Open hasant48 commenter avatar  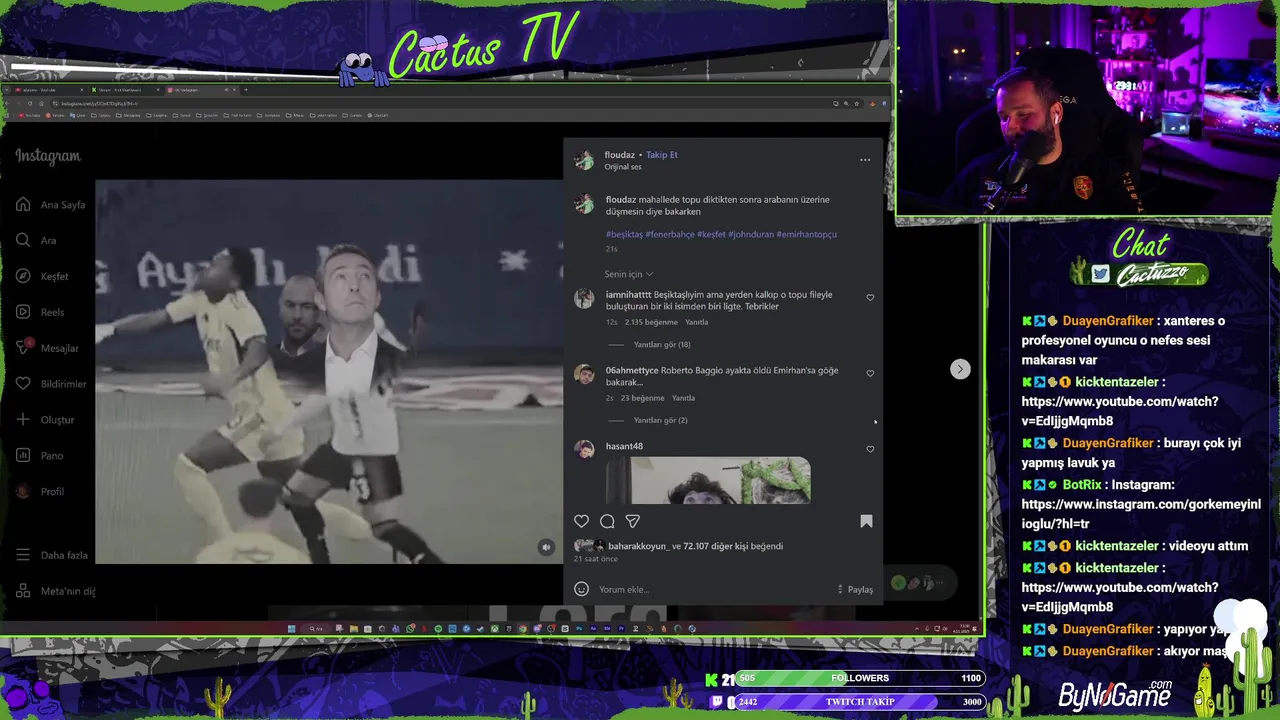pos(584,449)
